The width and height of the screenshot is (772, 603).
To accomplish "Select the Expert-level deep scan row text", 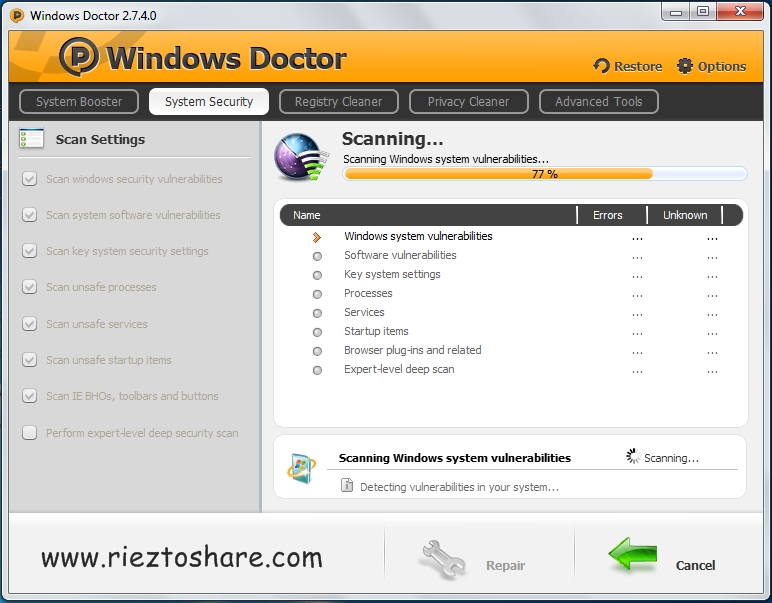I will (399, 369).
